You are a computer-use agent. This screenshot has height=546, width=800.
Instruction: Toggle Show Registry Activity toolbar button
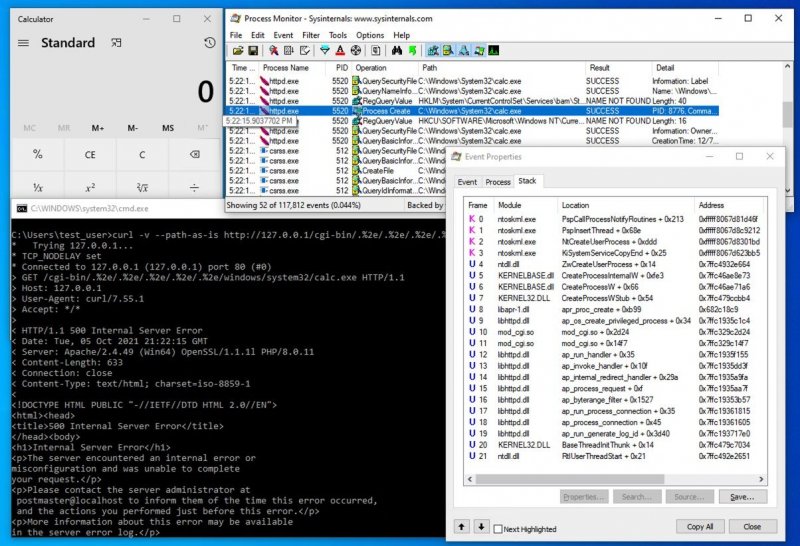point(434,50)
